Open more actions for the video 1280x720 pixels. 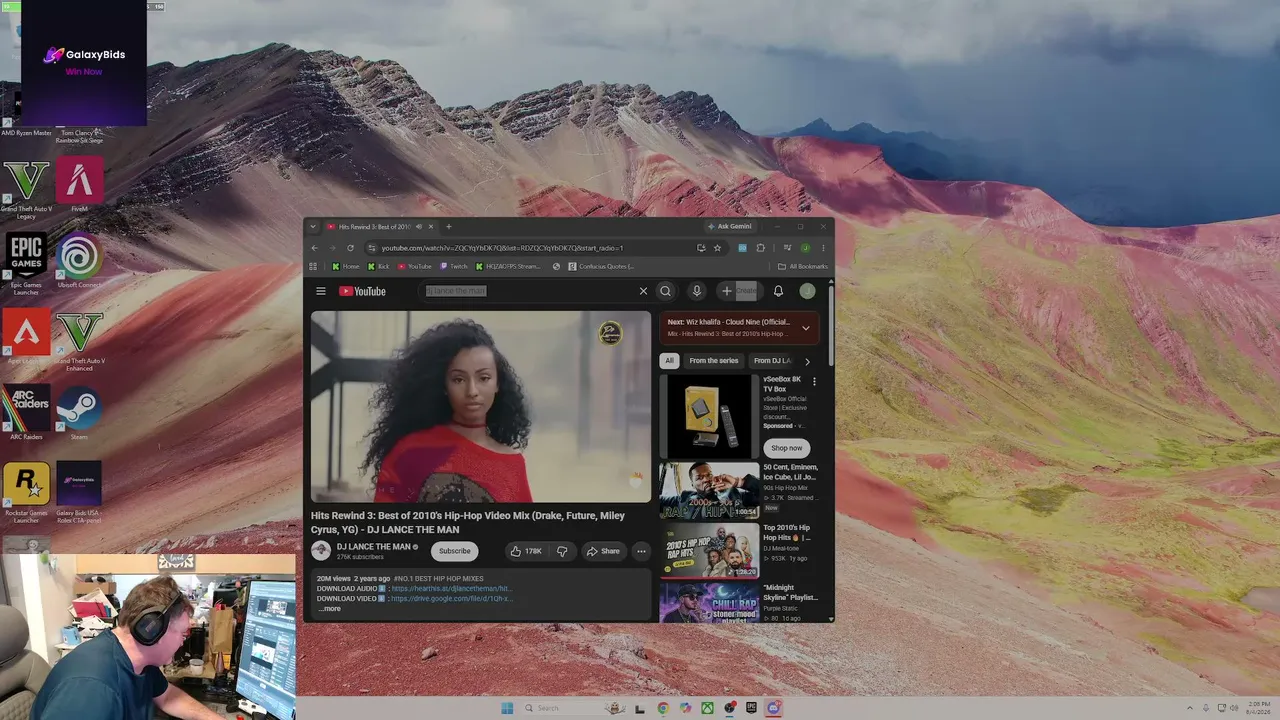(x=641, y=551)
